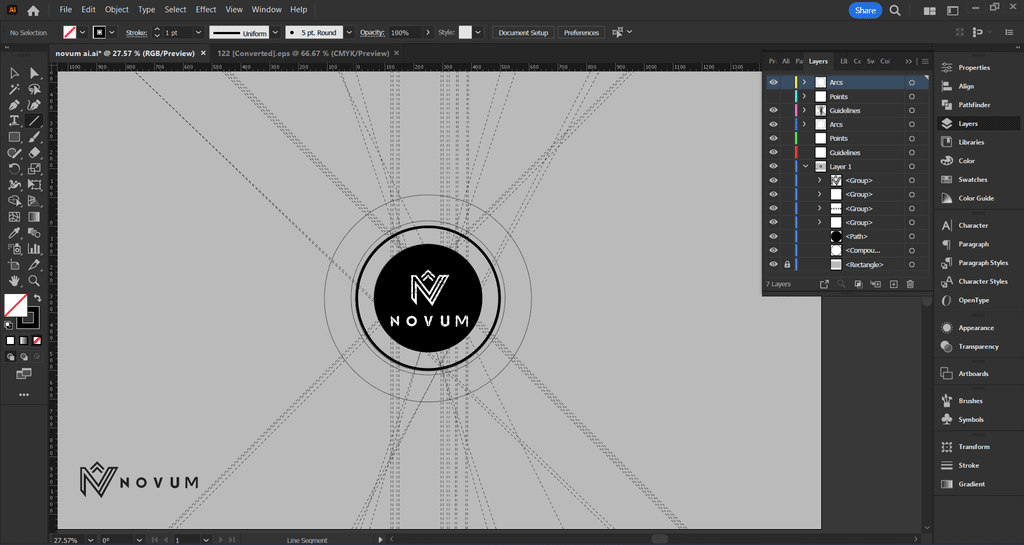
Task: Create new layer using plus icon
Action: (893, 284)
